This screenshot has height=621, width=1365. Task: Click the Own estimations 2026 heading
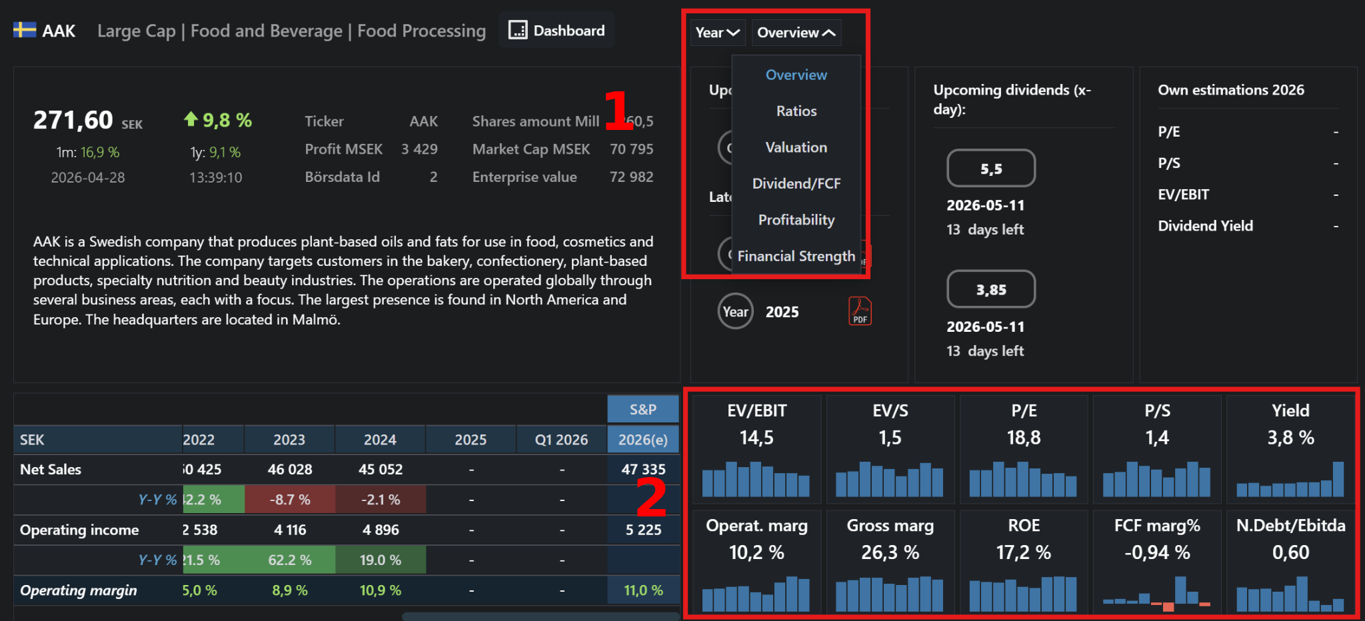click(x=1231, y=90)
